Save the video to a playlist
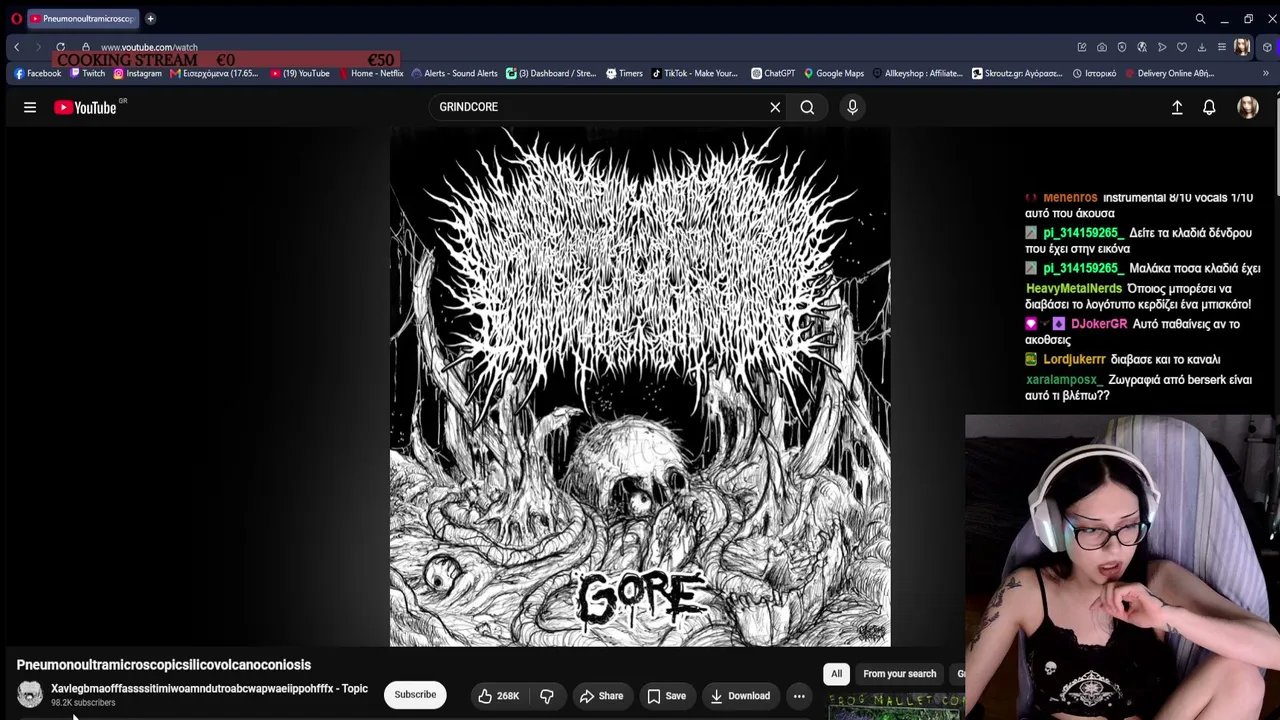 click(x=666, y=696)
